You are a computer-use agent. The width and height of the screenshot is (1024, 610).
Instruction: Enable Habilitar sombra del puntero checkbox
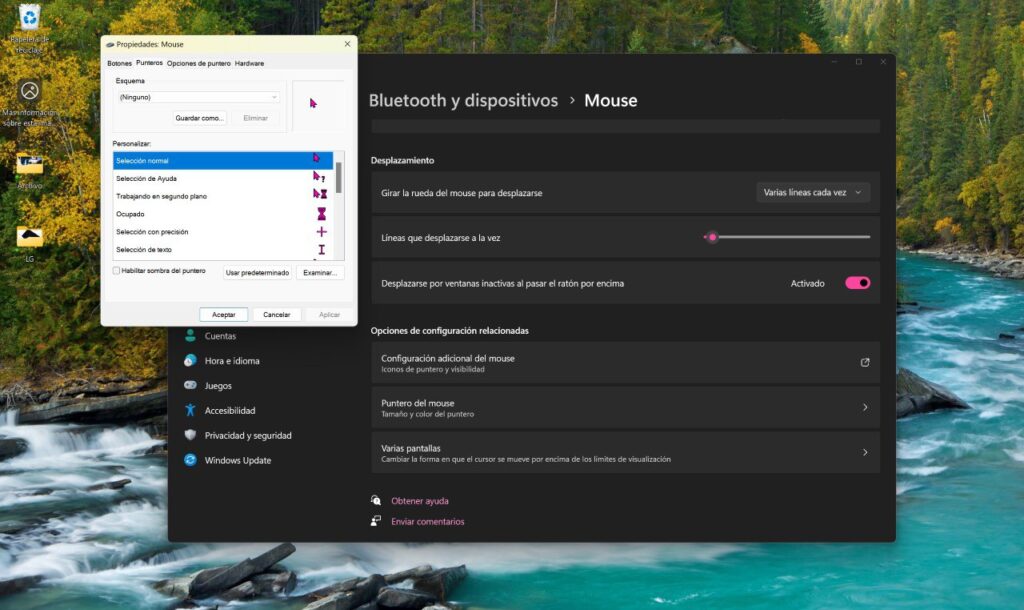[116, 270]
